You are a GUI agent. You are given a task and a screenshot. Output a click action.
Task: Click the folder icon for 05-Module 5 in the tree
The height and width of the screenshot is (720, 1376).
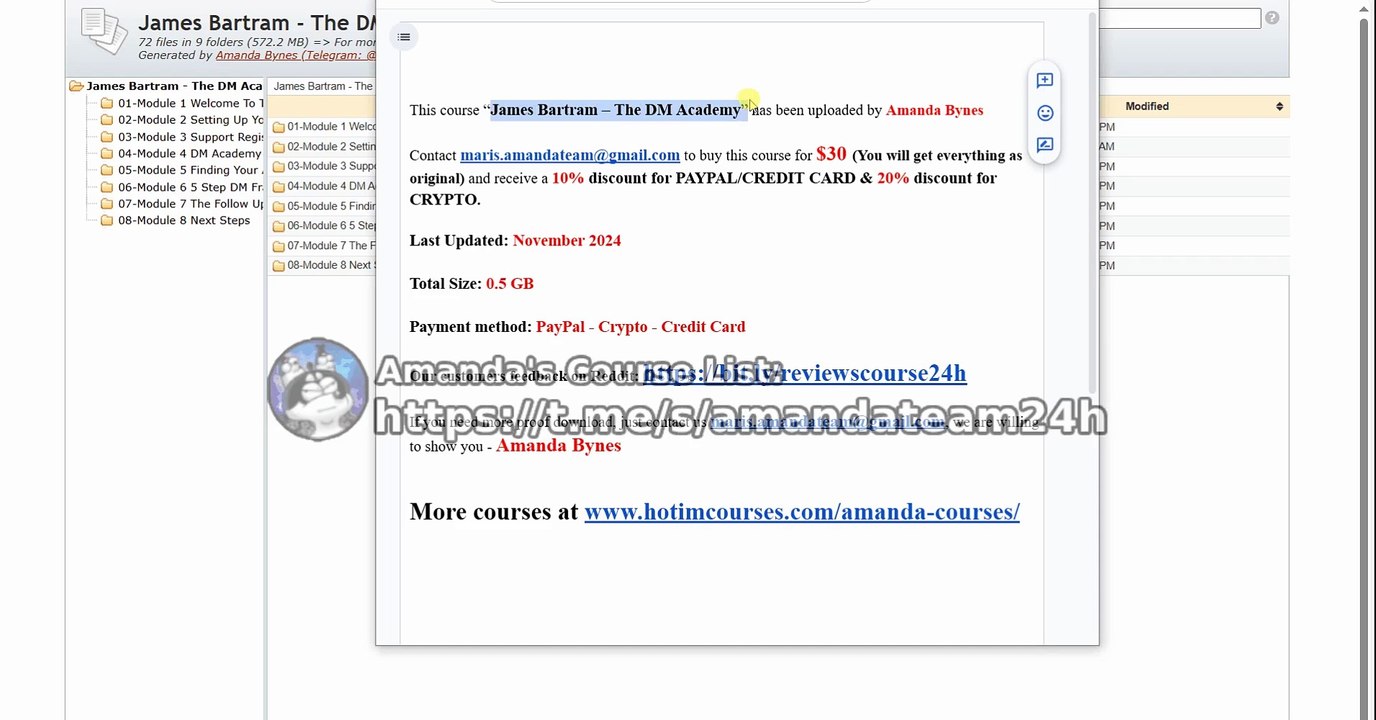(107, 170)
